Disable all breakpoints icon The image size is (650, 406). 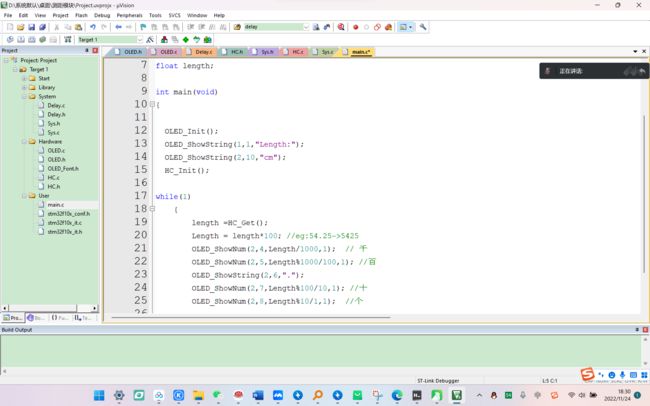[377, 27]
